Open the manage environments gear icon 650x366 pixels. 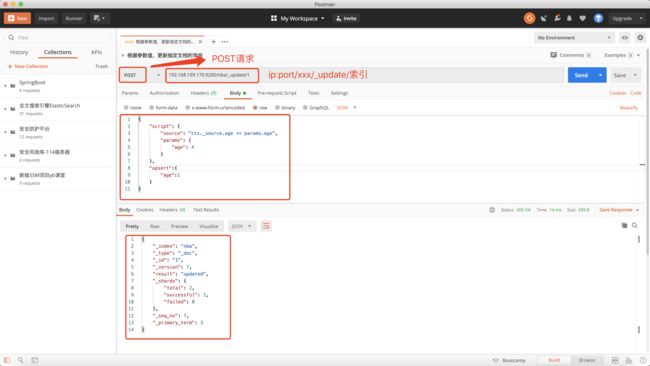click(640, 38)
